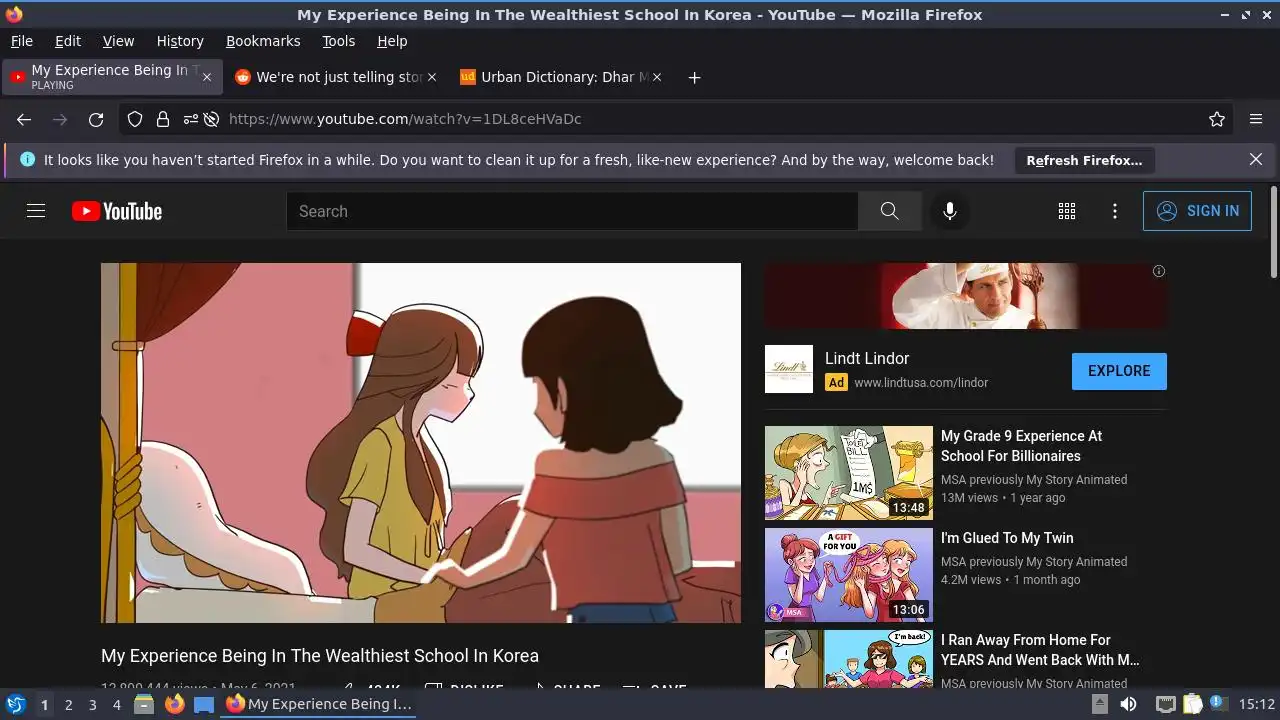Dismiss the Refresh Firefox notification bar
The image size is (1280, 720).
[1256, 159]
